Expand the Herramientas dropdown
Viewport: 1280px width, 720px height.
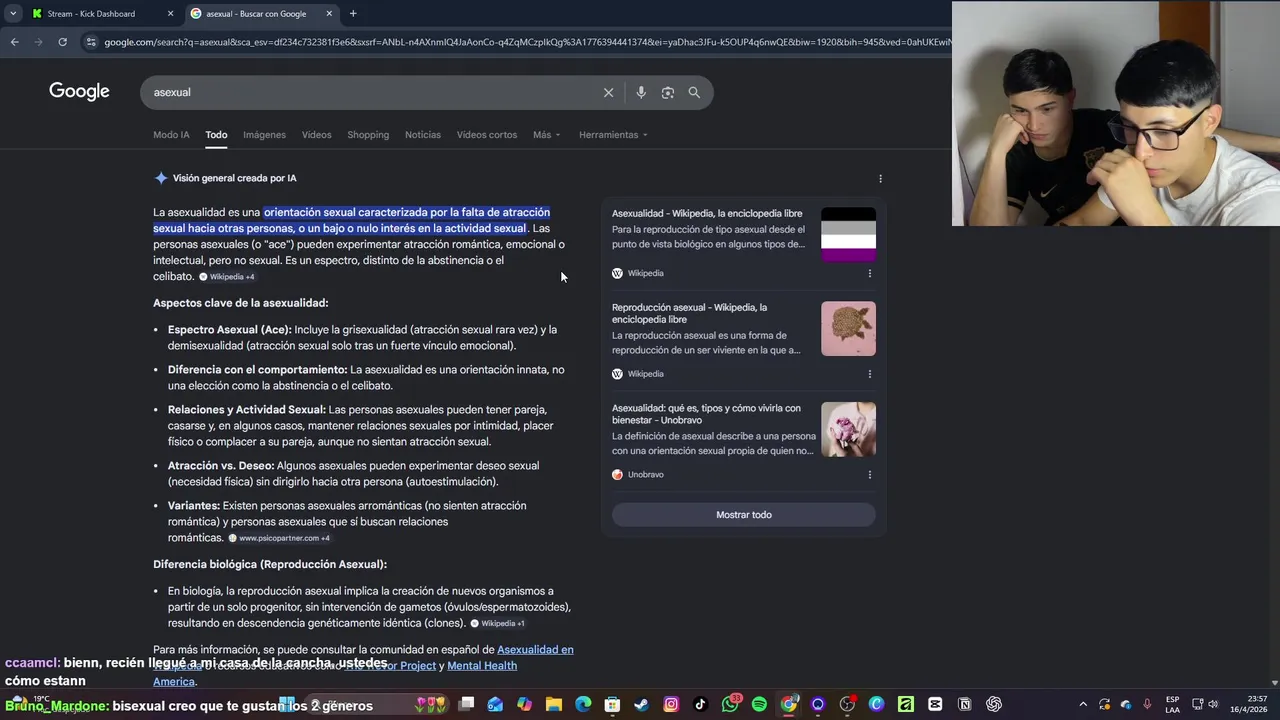click(613, 135)
